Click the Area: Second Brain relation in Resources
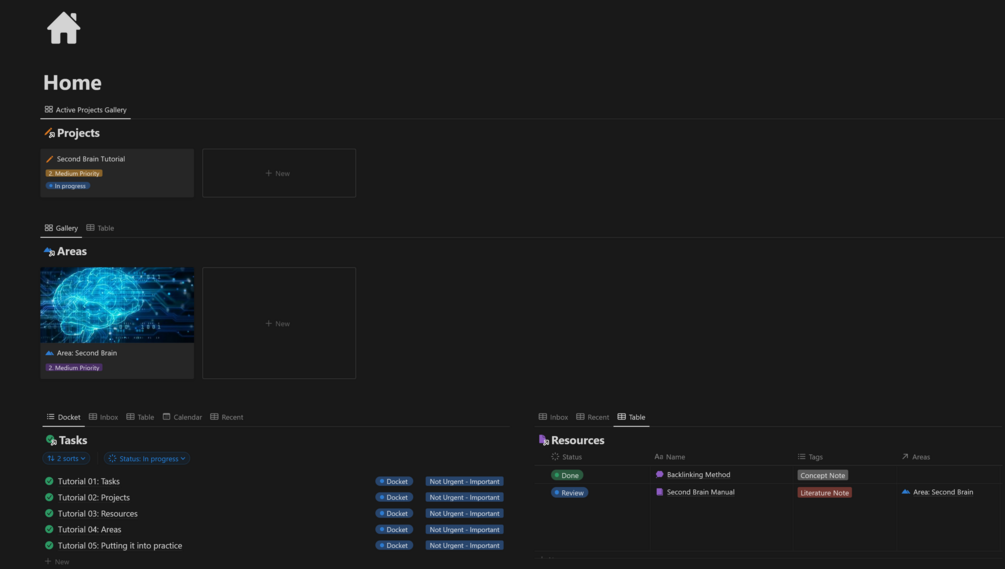This screenshot has height=569, width=1005. [937, 492]
